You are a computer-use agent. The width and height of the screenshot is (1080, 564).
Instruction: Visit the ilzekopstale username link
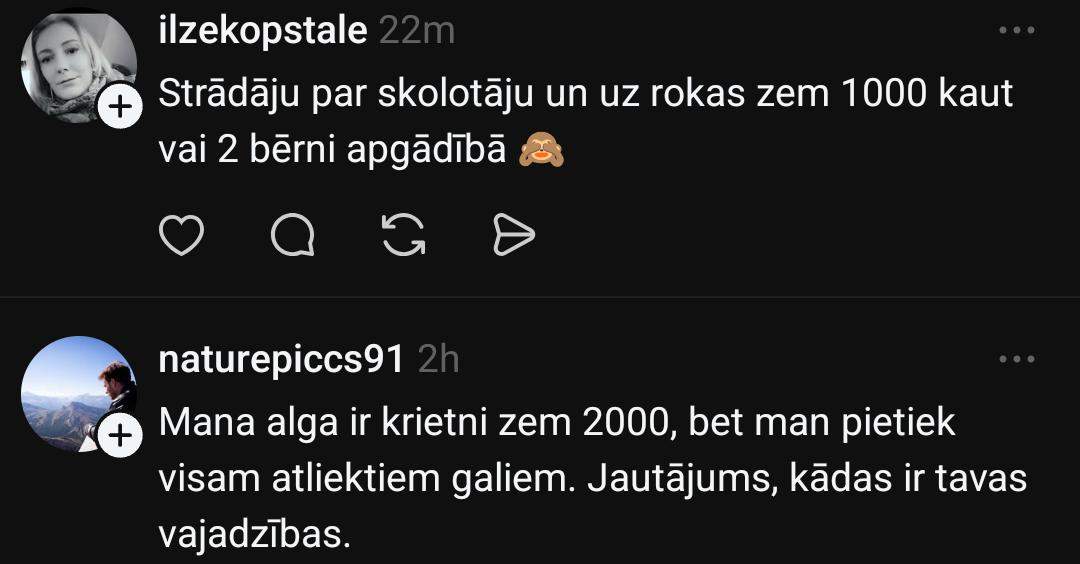coord(262,32)
